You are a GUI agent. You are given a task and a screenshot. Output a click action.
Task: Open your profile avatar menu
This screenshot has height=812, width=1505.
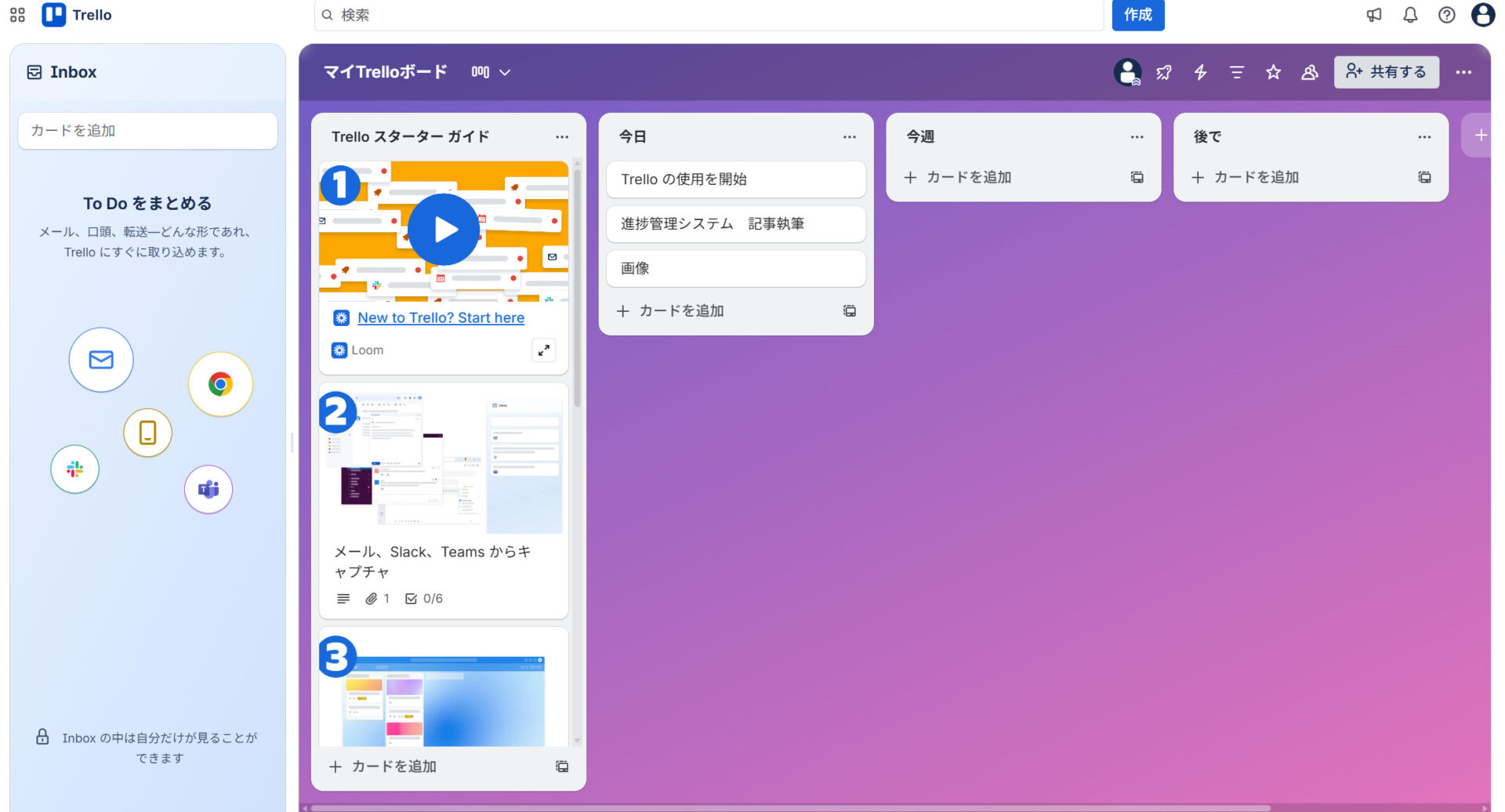click(x=1484, y=15)
